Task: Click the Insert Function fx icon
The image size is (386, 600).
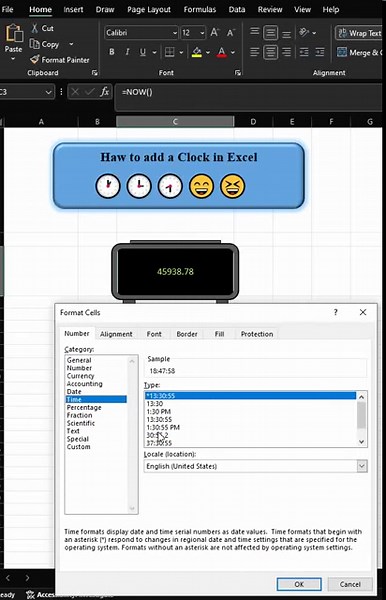Action: point(104,92)
